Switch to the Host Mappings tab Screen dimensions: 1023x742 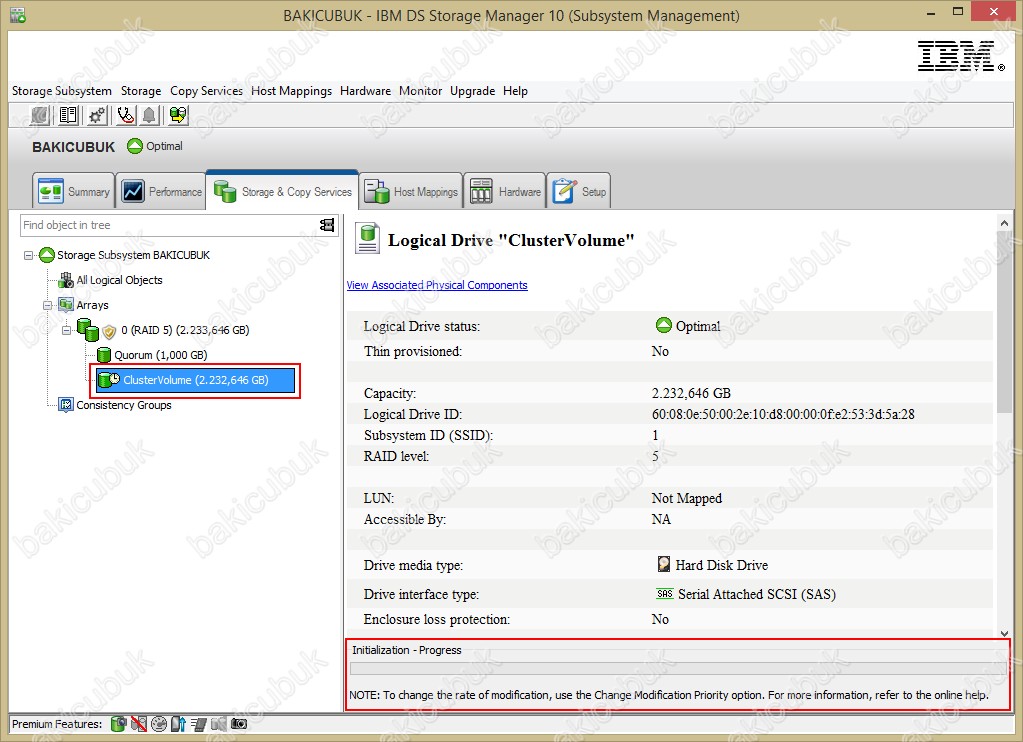411,191
